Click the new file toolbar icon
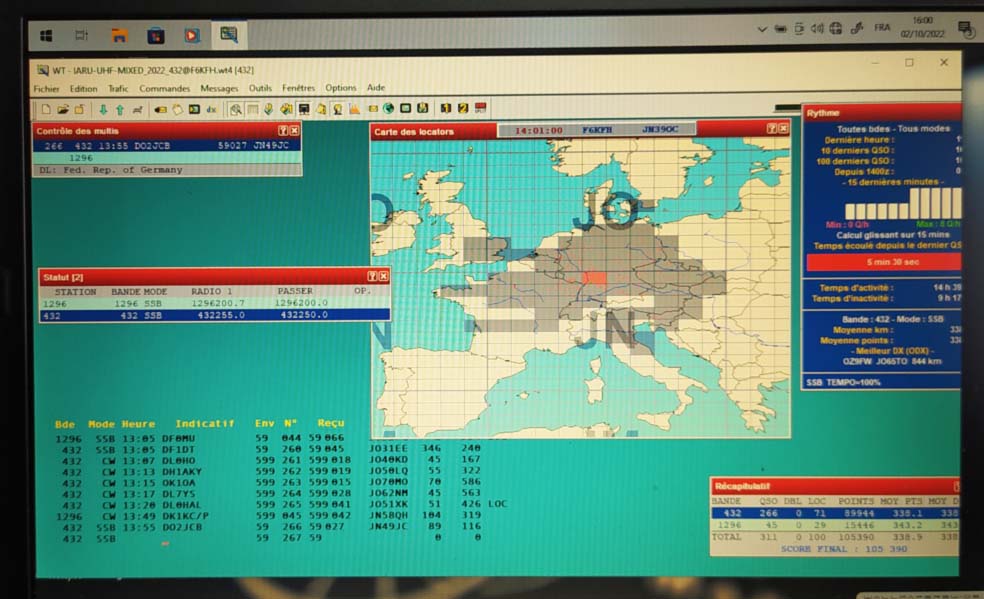Image resolution: width=984 pixels, height=599 pixels. [45, 109]
